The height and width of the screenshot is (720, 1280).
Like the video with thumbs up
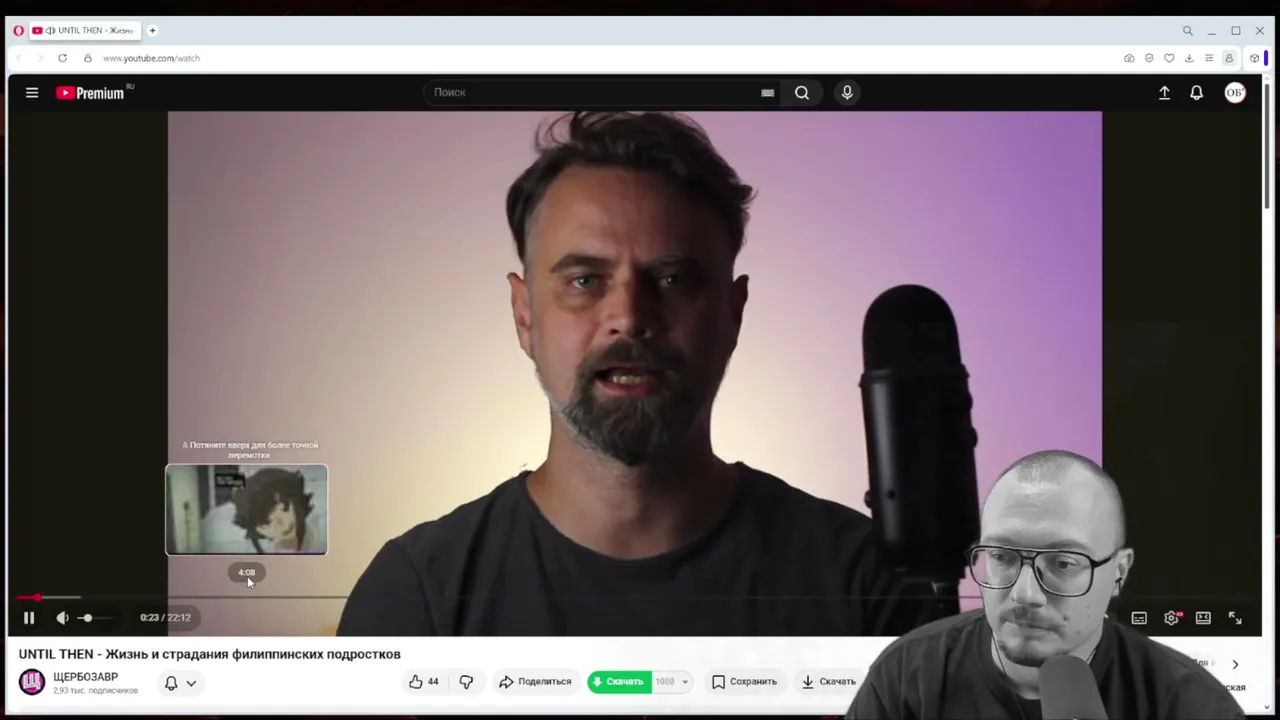(x=424, y=682)
